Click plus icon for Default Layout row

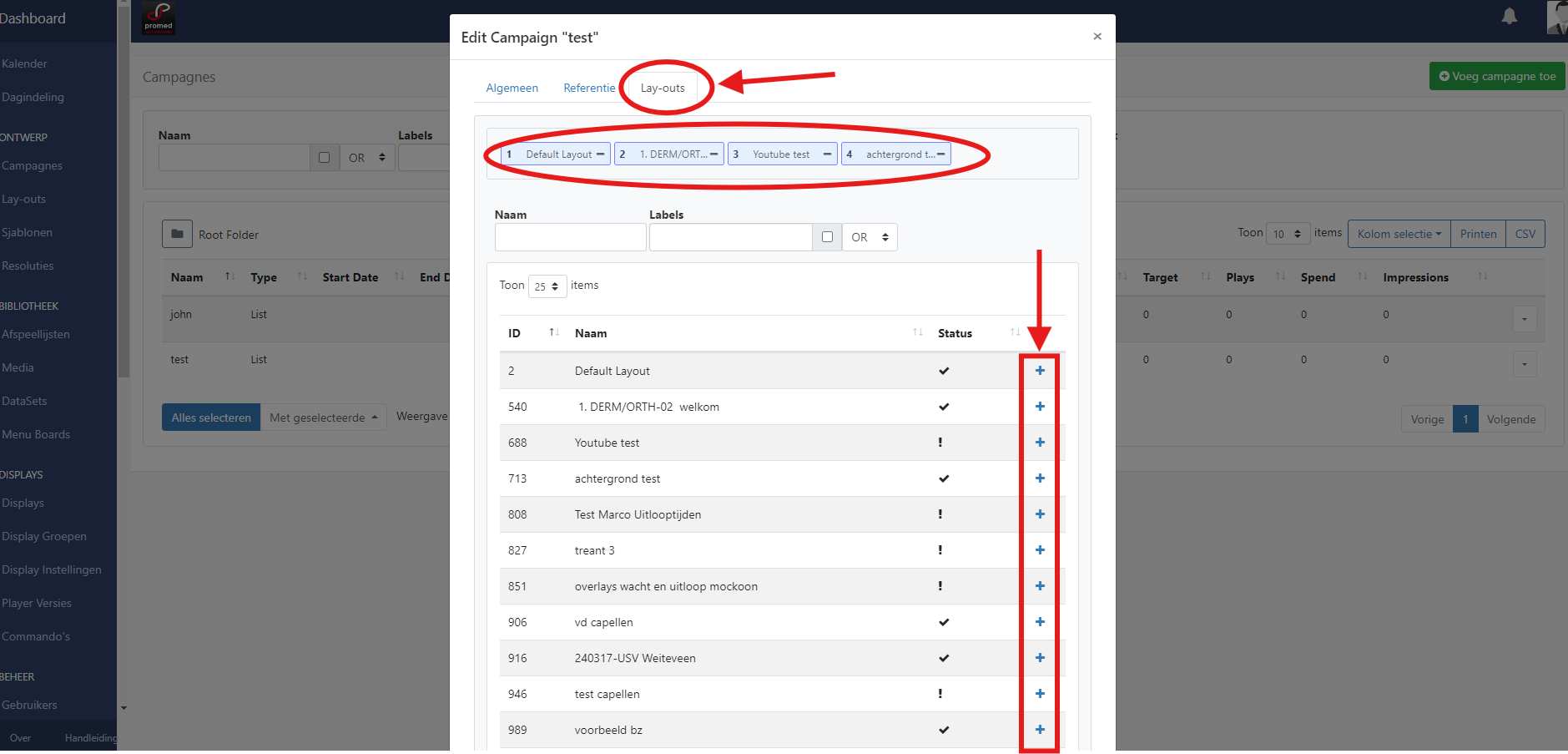tap(1040, 371)
